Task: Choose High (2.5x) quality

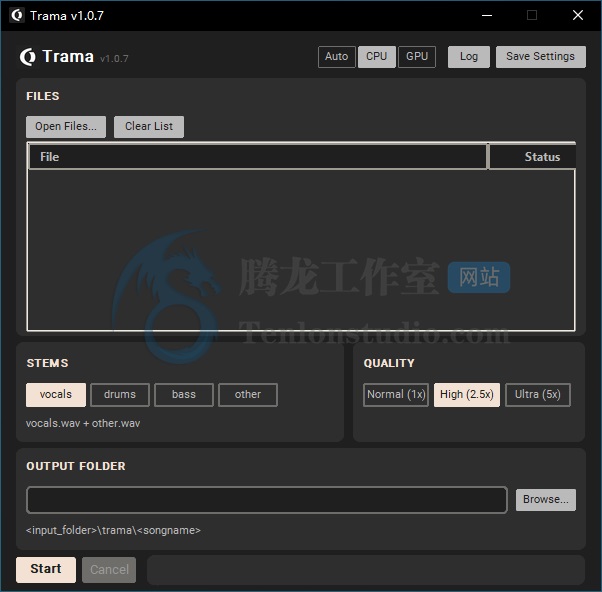Action: [x=467, y=395]
